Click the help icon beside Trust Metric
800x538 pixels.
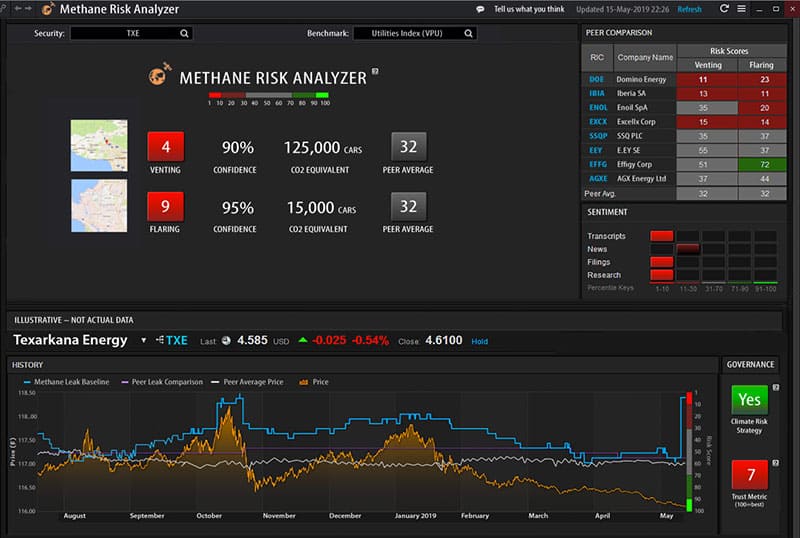click(x=776, y=462)
